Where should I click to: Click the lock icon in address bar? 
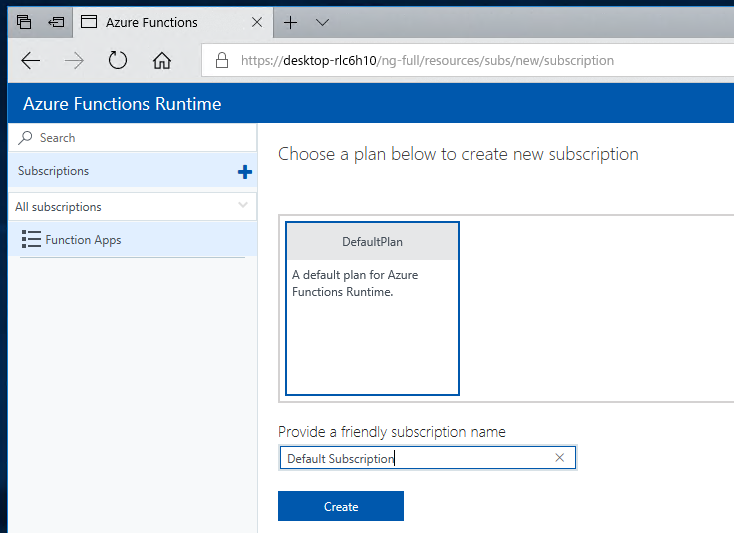tap(222, 60)
